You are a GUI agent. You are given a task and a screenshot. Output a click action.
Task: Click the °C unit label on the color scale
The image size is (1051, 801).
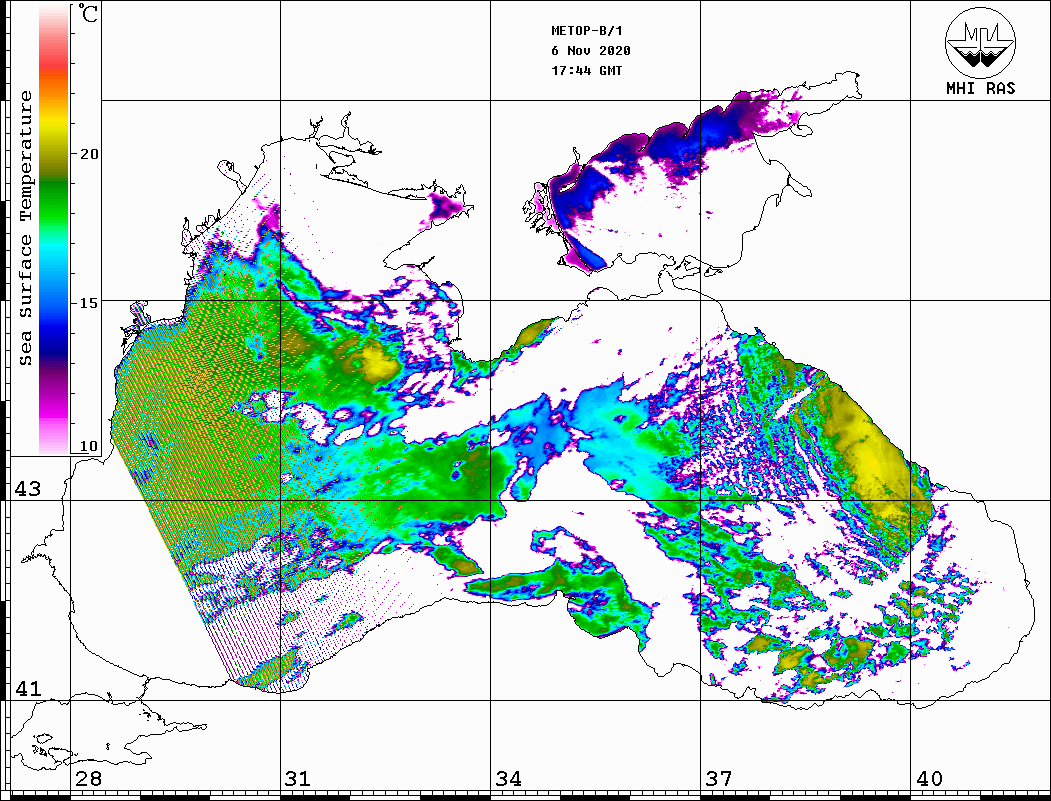click(x=87, y=13)
